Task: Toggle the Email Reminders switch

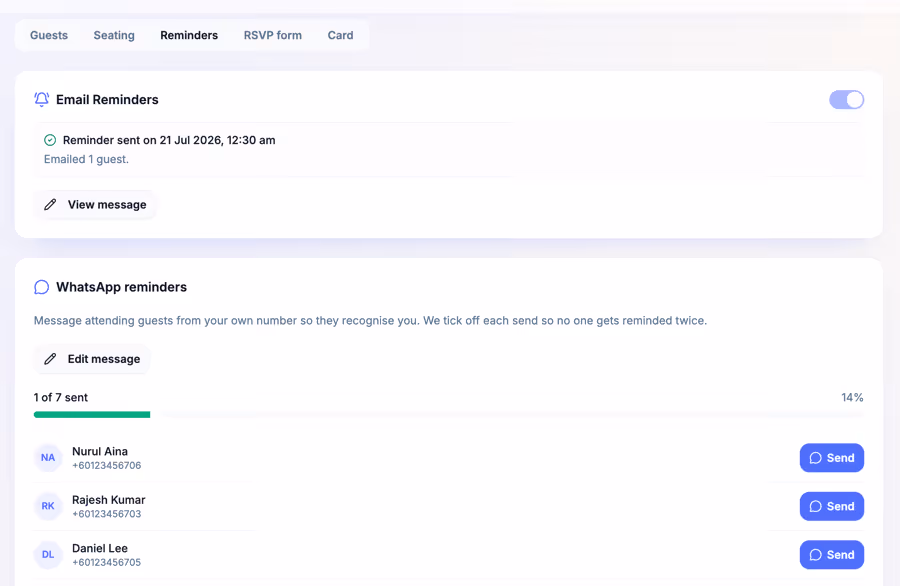Action: click(x=846, y=100)
